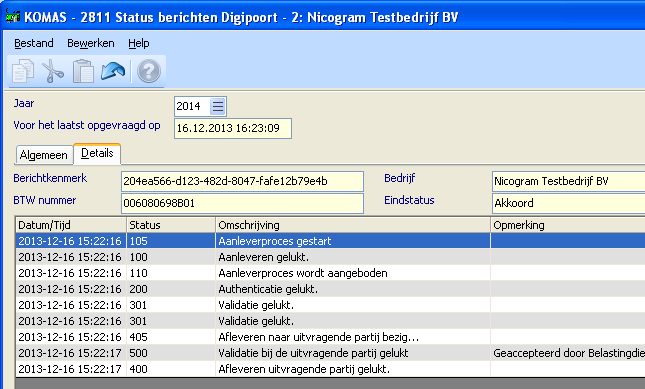645x389 pixels.
Task: Select row 'Aanleveren gelukt.'
Action: [x=331, y=257]
